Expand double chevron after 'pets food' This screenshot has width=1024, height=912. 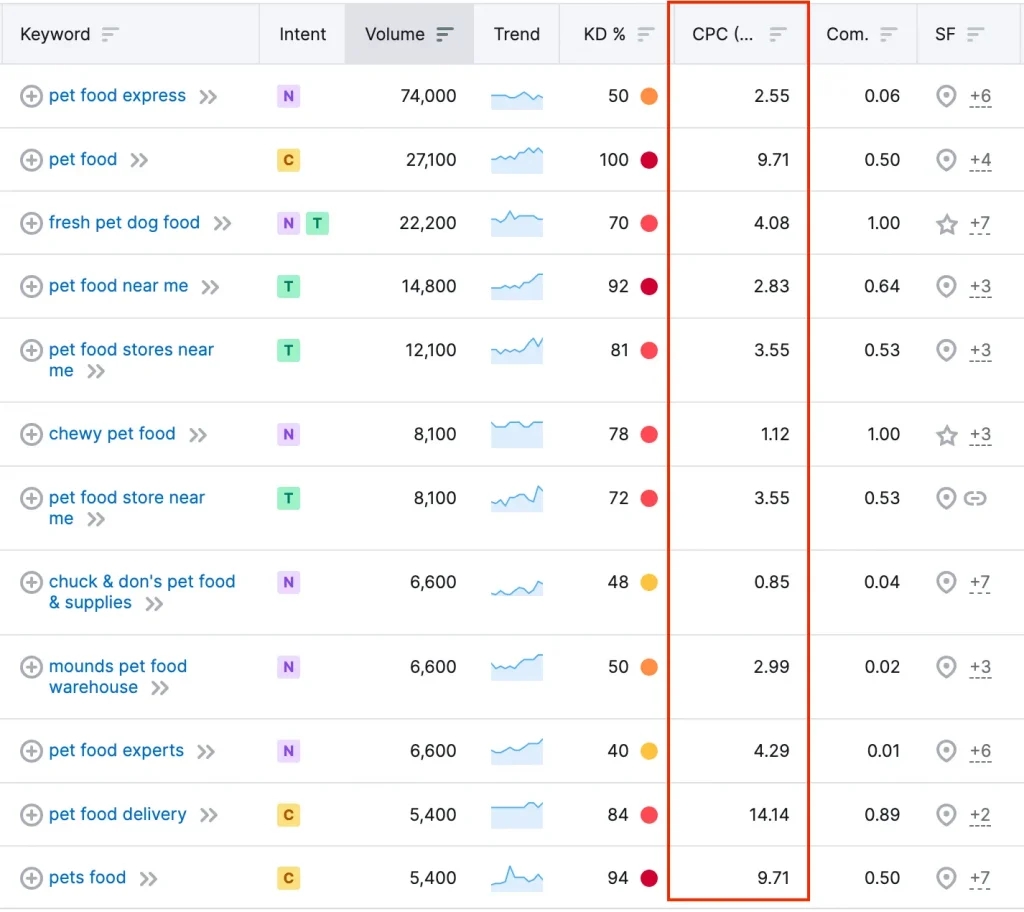coord(149,879)
